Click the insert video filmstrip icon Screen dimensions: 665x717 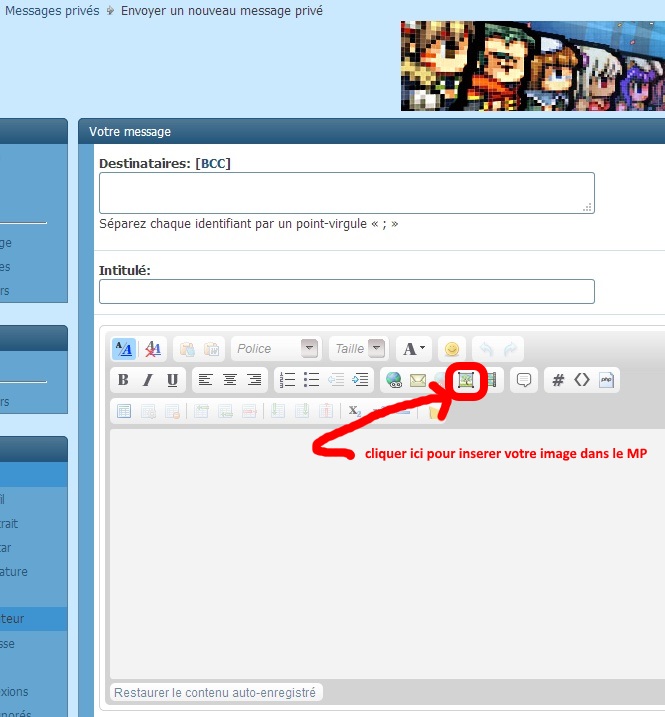pyautogui.click(x=489, y=380)
